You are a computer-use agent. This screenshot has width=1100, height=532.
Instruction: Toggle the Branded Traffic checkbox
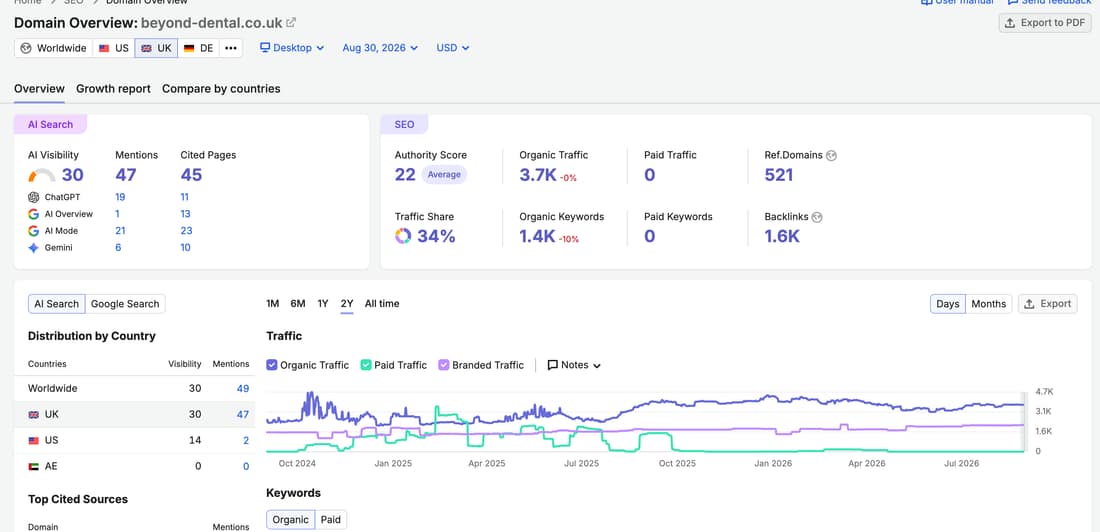[x=444, y=365]
